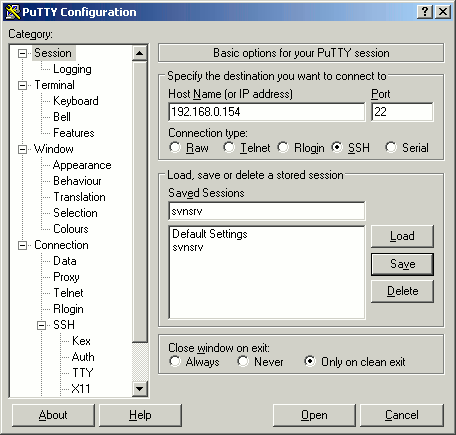Viewport: 456px width, 435px height.
Task: Open the X11 category
Action: click(x=81, y=389)
